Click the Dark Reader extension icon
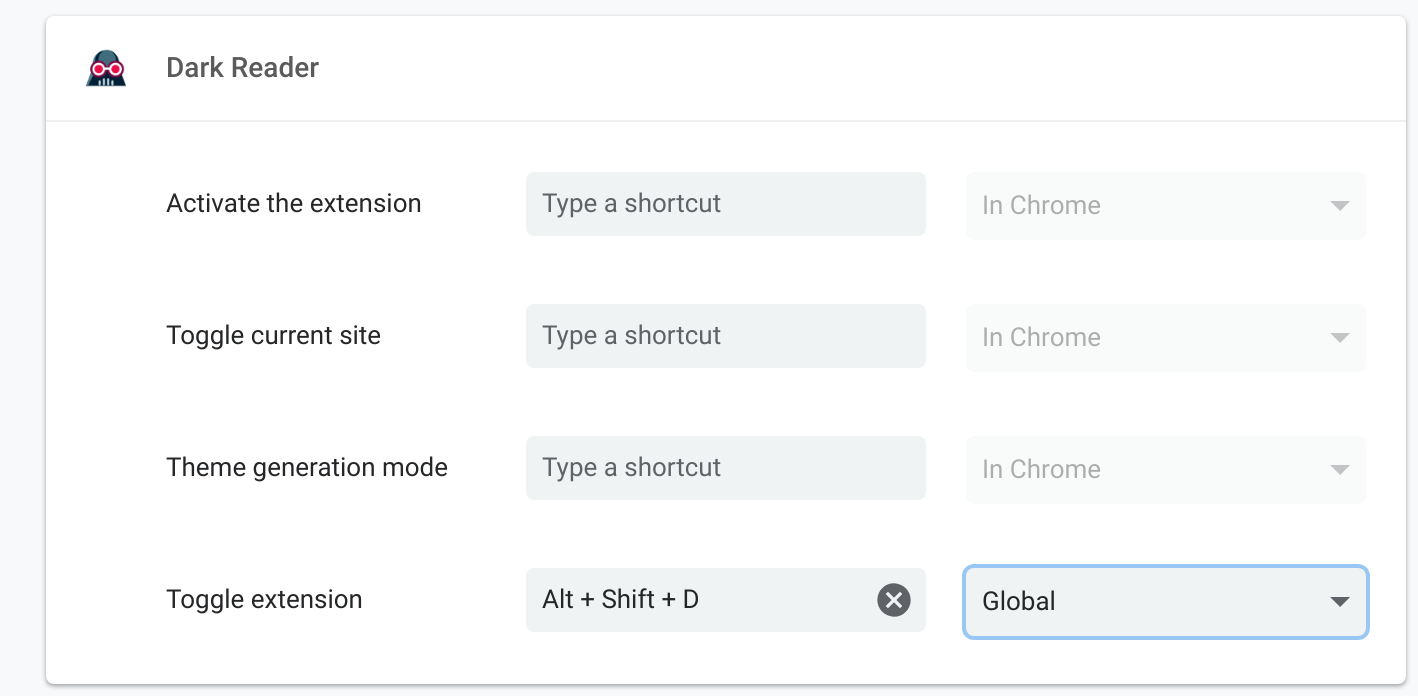 [x=105, y=67]
